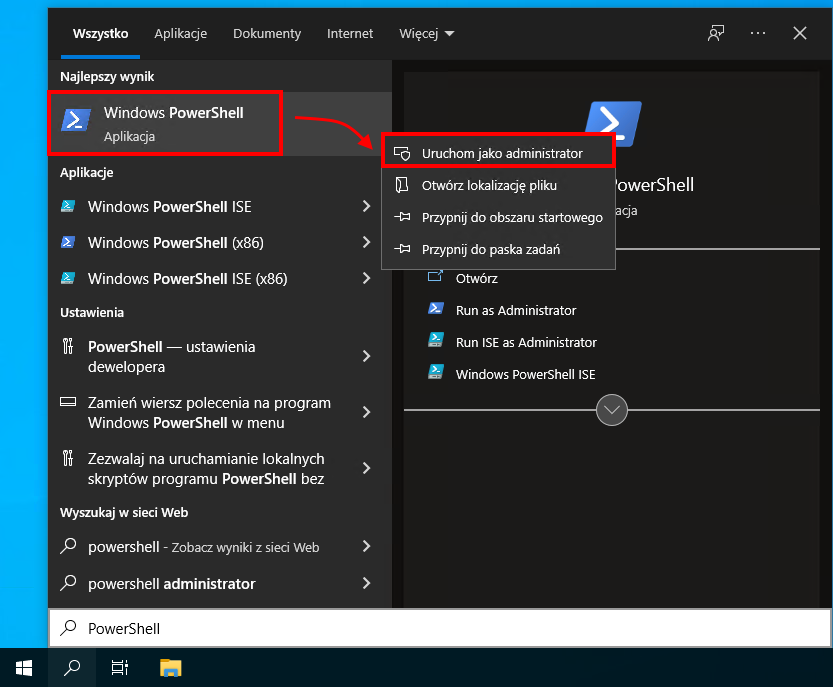Click 'Otwórz' in the details pane

pyautogui.click(x=477, y=278)
